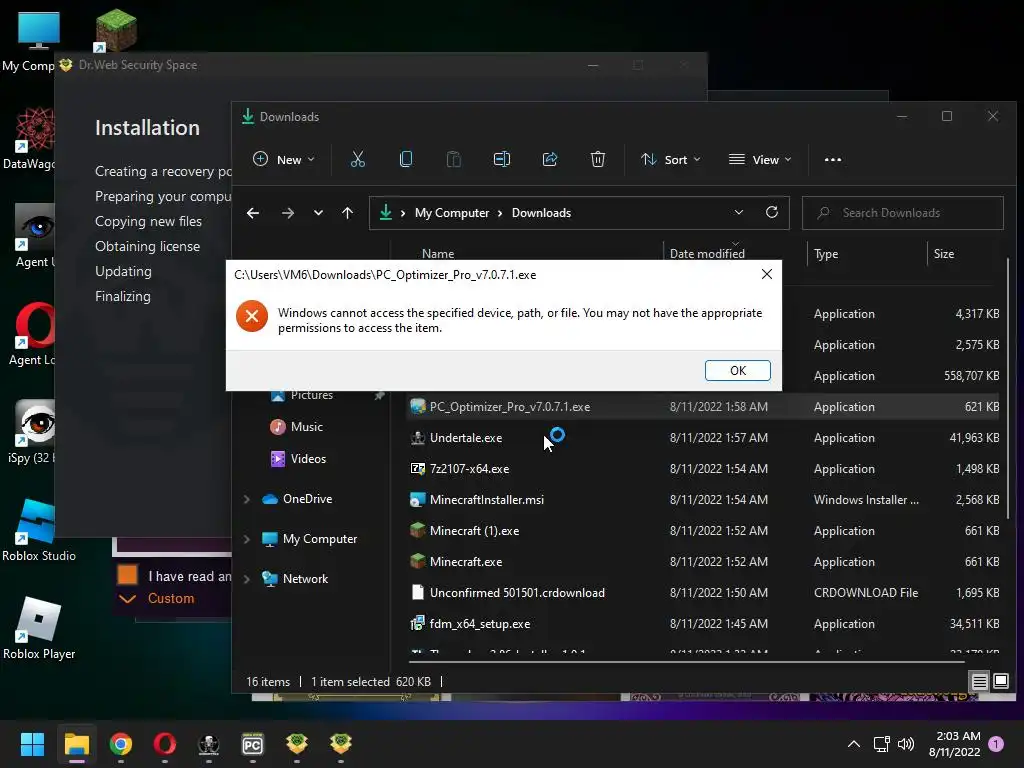Select Unconfirmed 501501.crdownload file

pos(704,593)
